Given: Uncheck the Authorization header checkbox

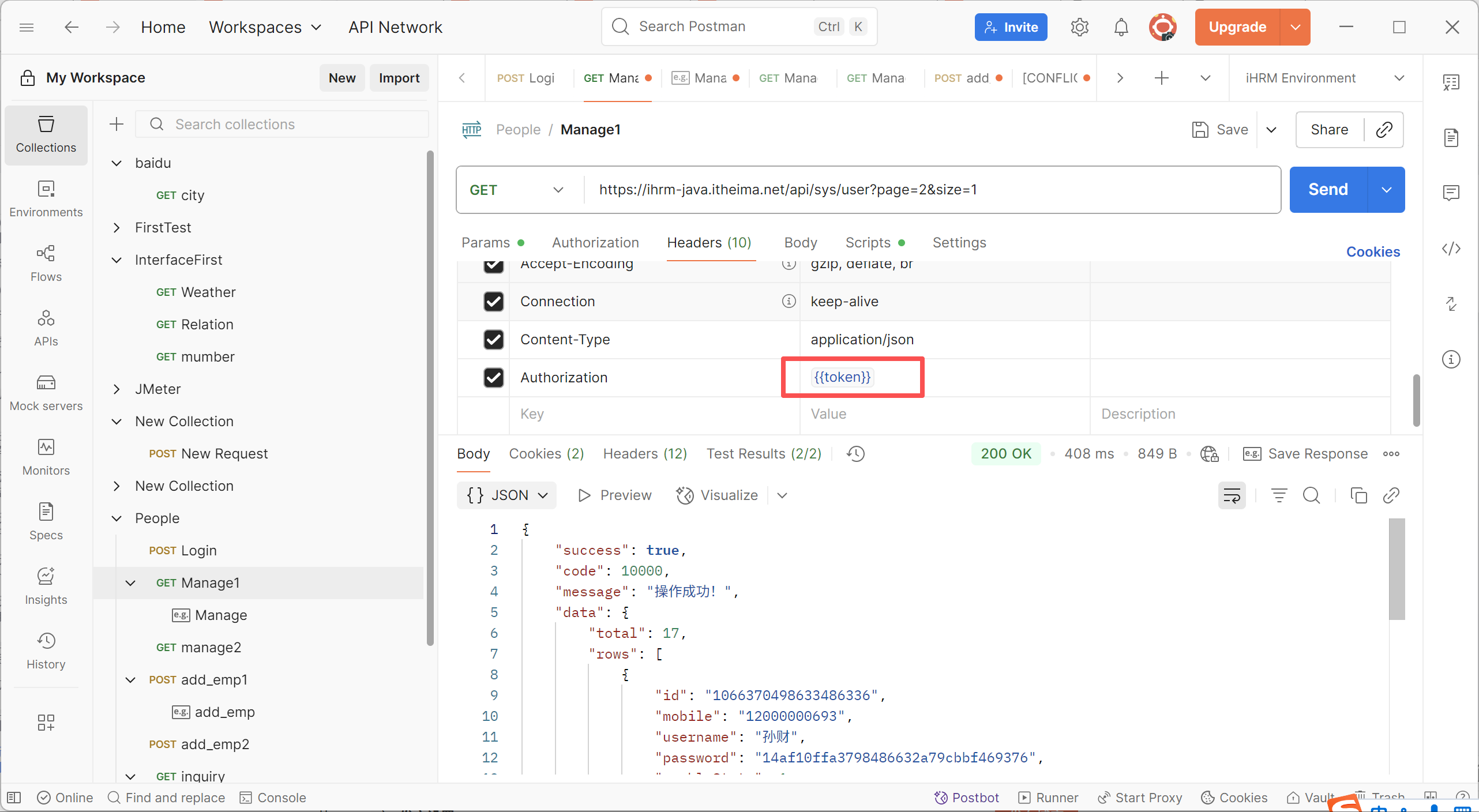Looking at the screenshot, I should 493,378.
